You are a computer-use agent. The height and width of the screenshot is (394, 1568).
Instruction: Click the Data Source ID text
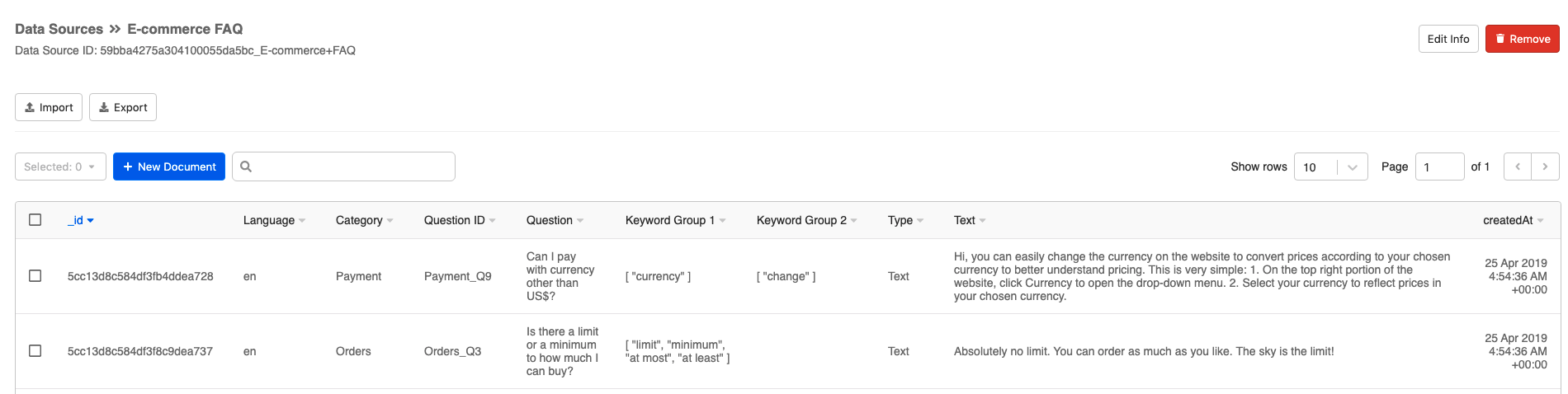tap(185, 50)
